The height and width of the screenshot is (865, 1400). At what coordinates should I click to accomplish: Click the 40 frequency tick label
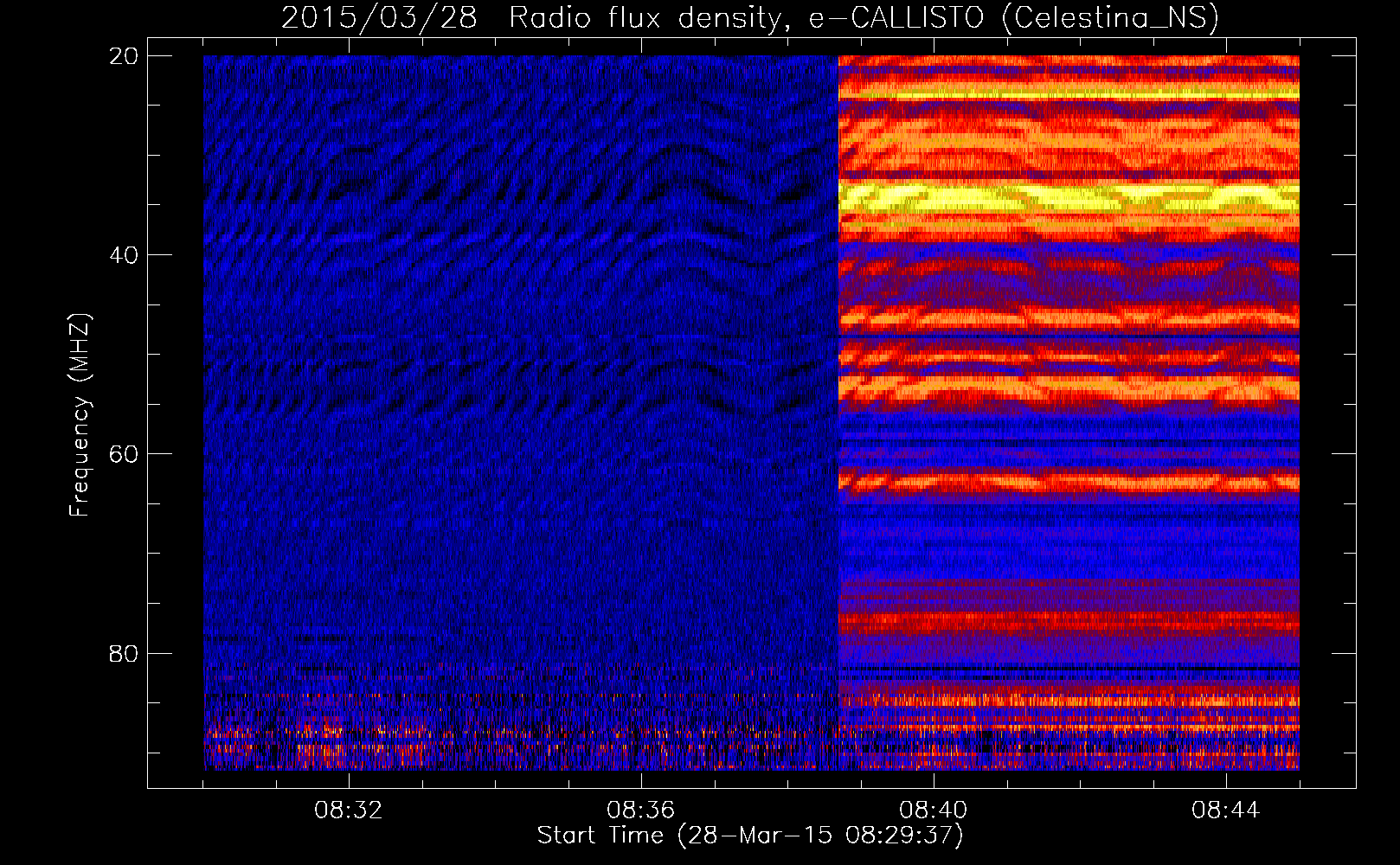click(125, 255)
